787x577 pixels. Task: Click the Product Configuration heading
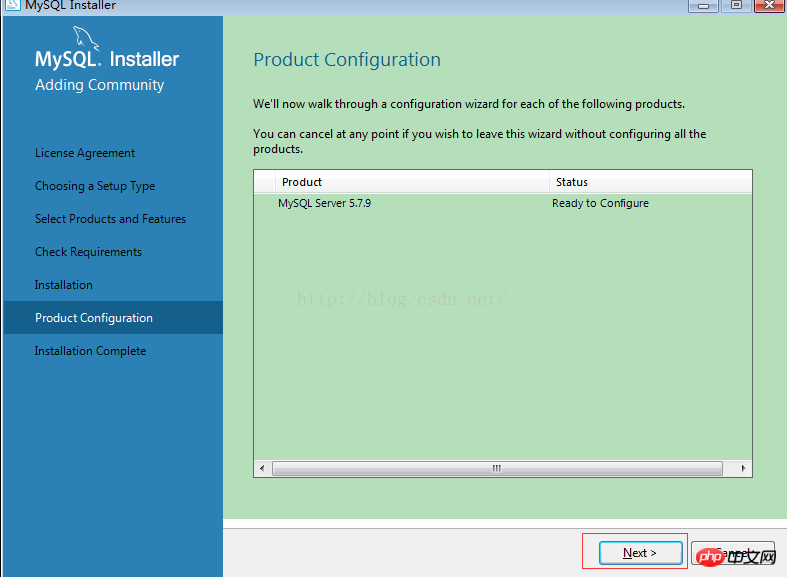[347, 60]
